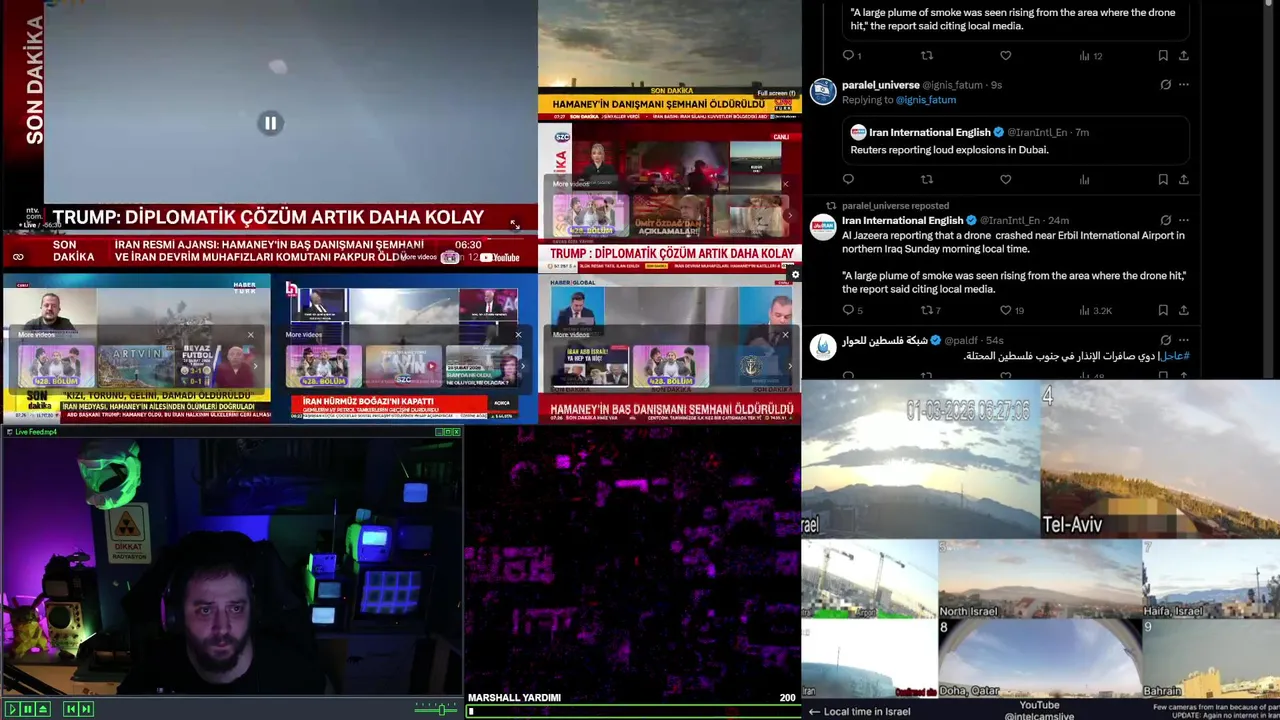The width and height of the screenshot is (1280, 720).
Task: Bookmark paralel_universe Dubai tweet
Action: tap(1163, 180)
